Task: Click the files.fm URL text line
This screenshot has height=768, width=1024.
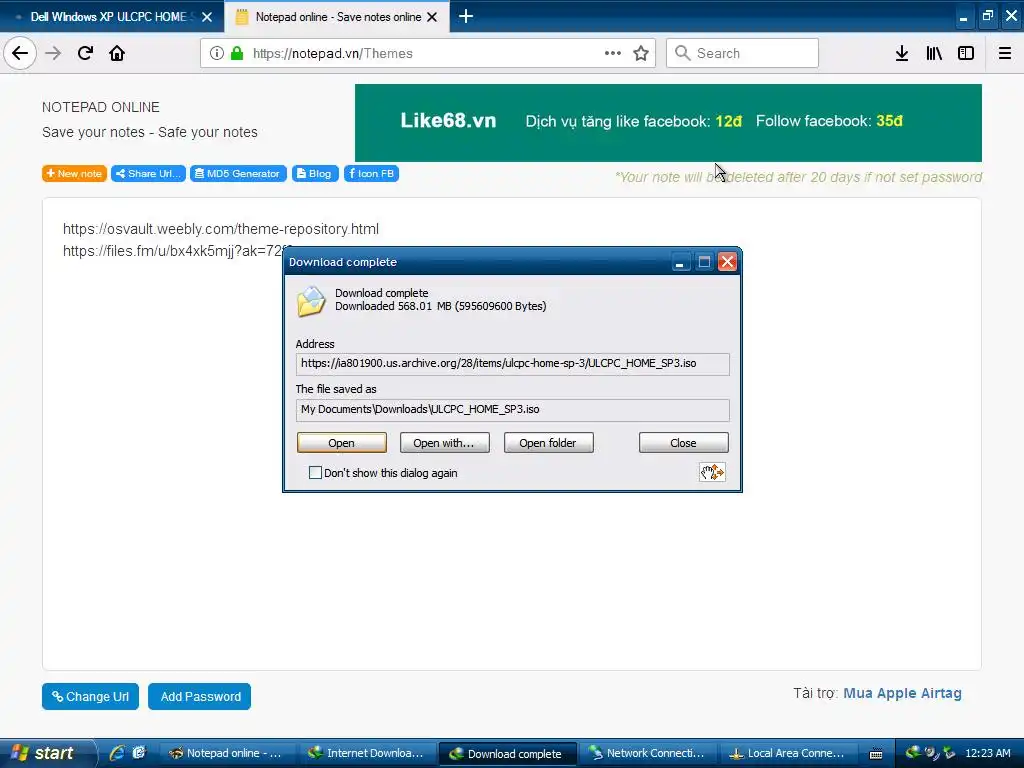Action: (x=173, y=251)
